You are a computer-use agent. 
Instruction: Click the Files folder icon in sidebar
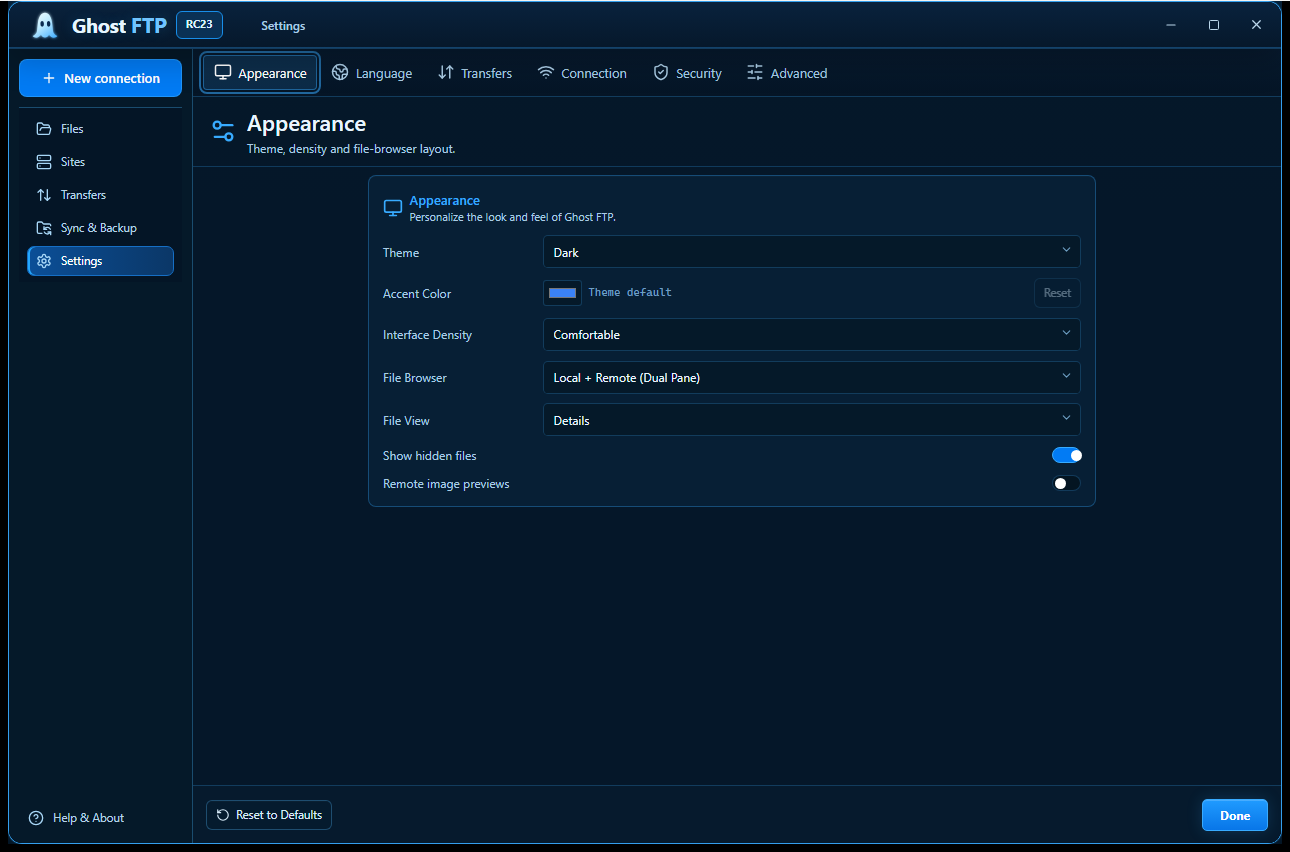(x=44, y=129)
